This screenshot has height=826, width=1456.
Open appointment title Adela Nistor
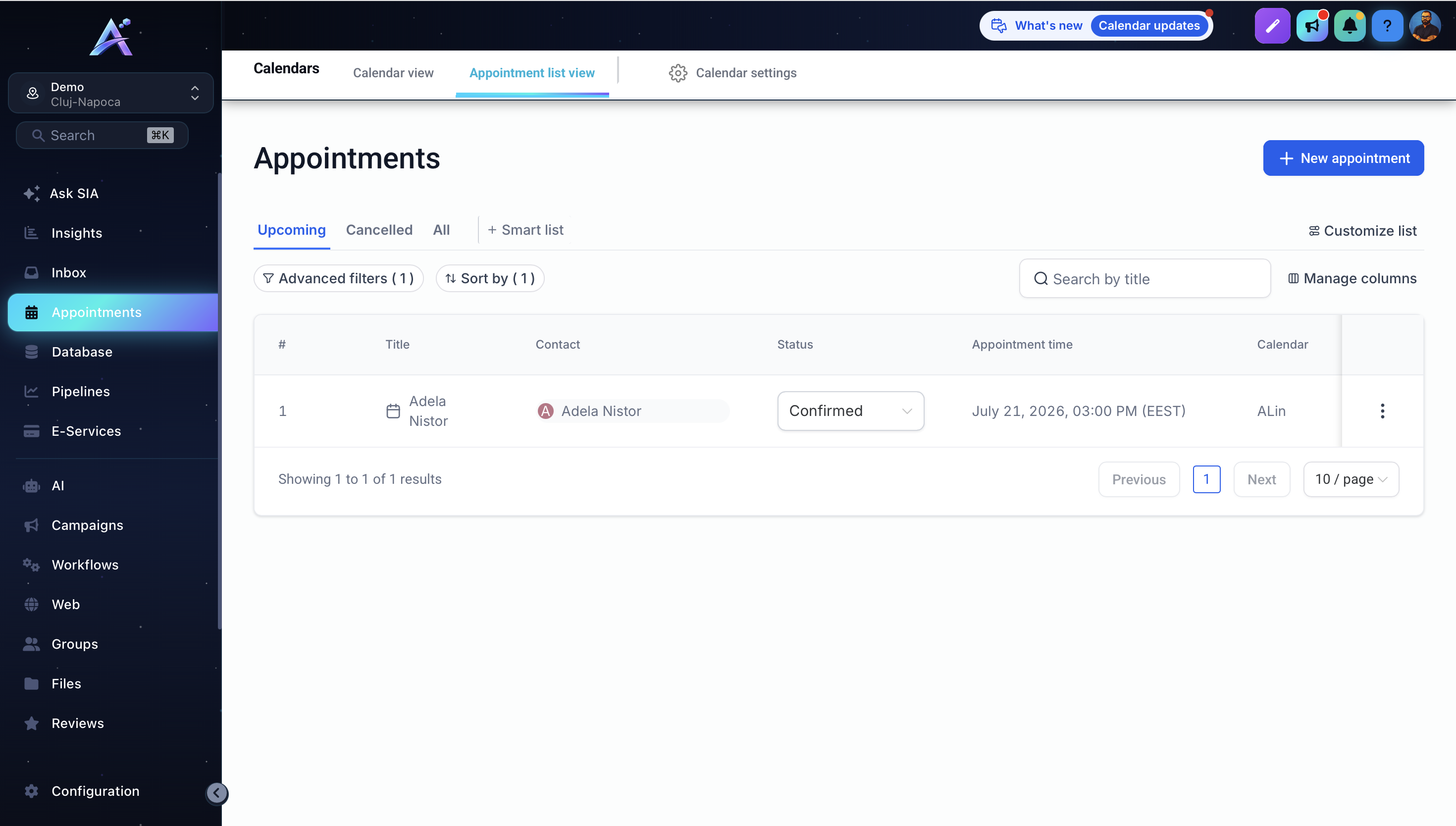tap(428, 412)
